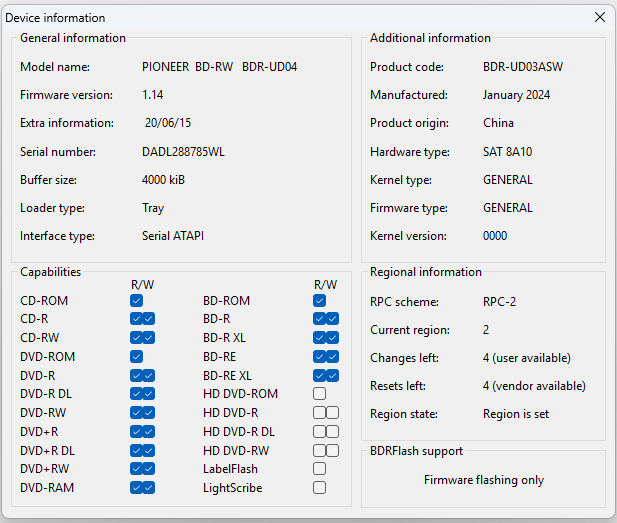Check the HD DVD-RW write checkbox
617x523 pixels.
click(x=333, y=451)
